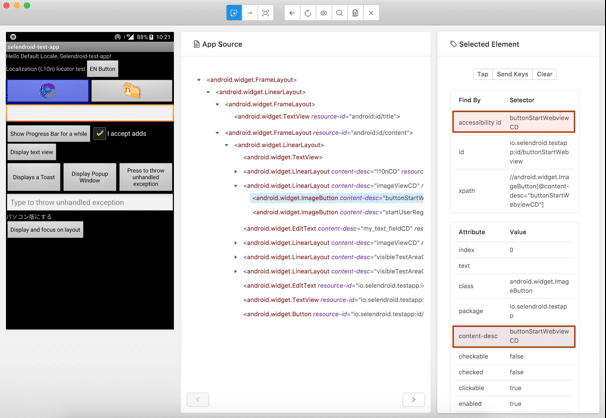606x418 pixels.
Task: Click the Clear element button
Action: 545,74
